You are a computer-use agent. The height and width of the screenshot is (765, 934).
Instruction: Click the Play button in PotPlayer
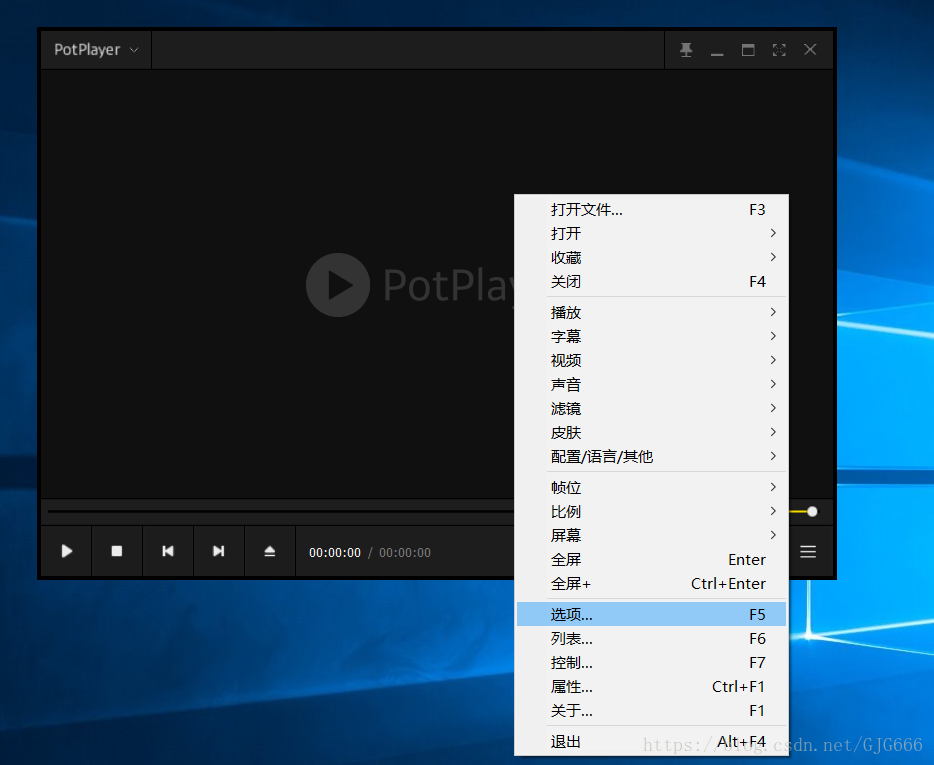(67, 551)
